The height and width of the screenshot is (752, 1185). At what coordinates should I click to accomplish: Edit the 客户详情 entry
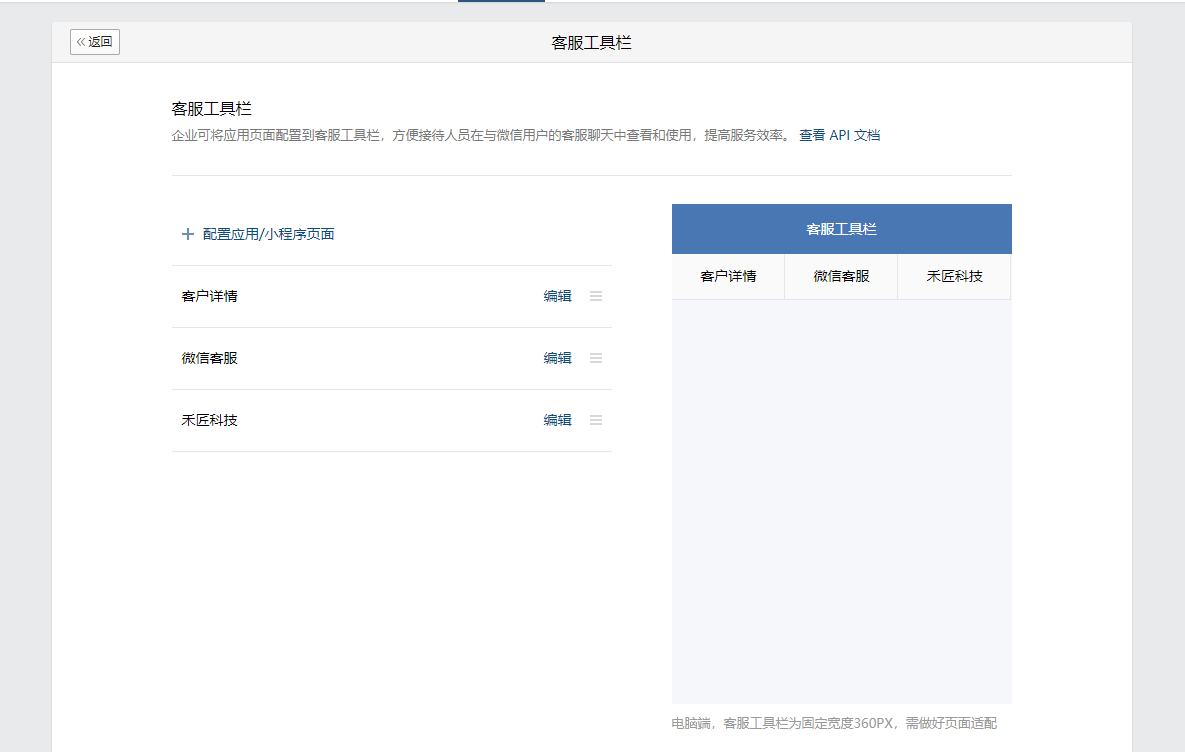coord(557,296)
